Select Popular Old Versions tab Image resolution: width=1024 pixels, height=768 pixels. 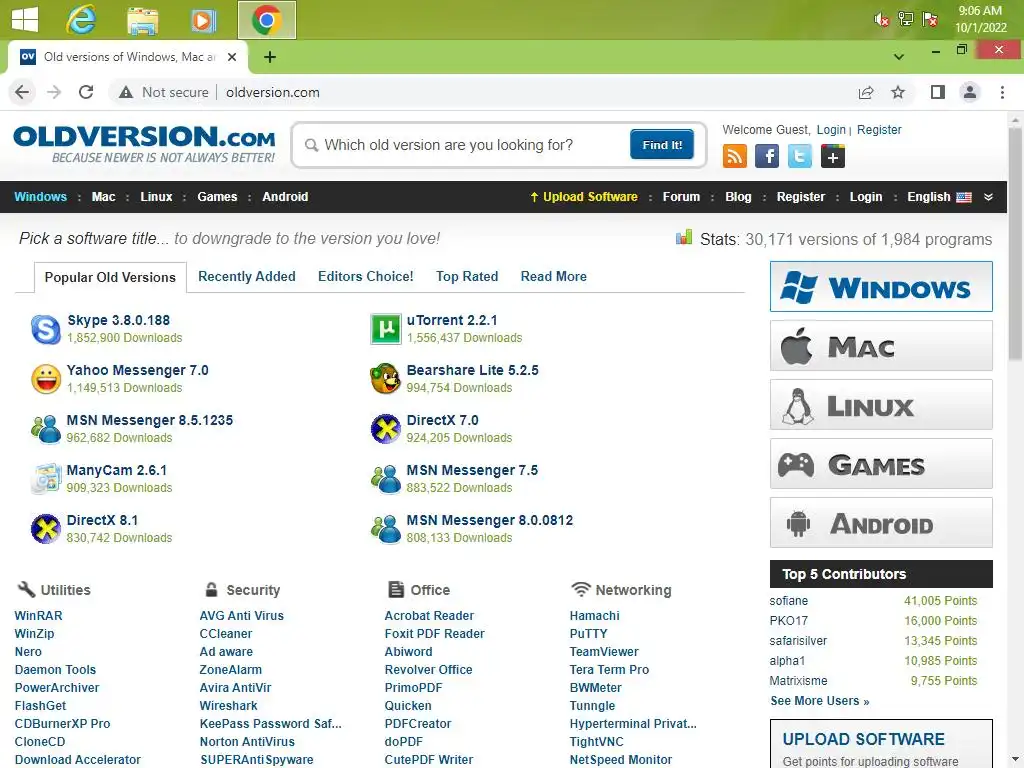[x=110, y=278]
